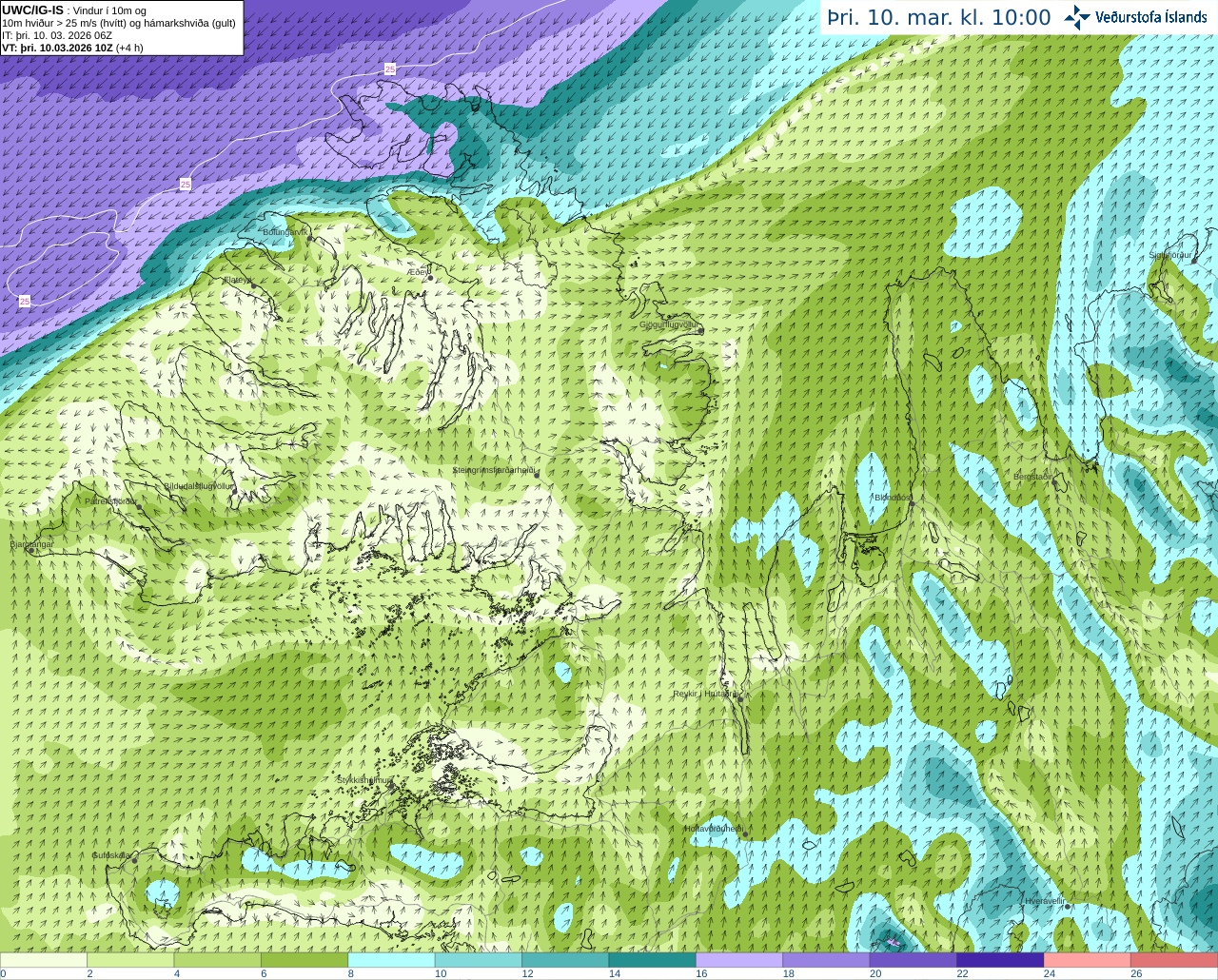Click the Flateyri station label

coord(237,280)
